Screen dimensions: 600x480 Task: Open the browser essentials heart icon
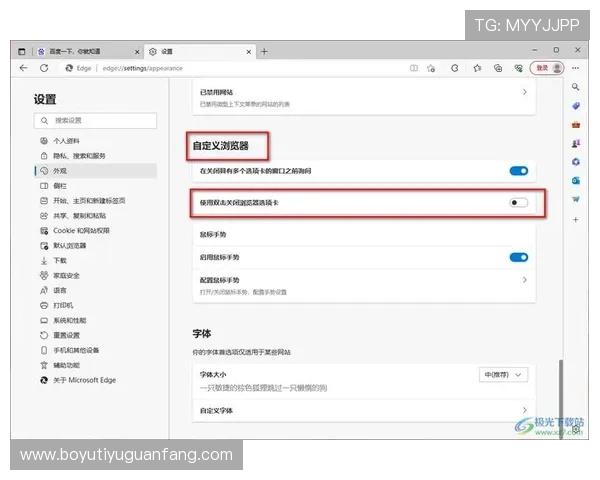click(518, 68)
